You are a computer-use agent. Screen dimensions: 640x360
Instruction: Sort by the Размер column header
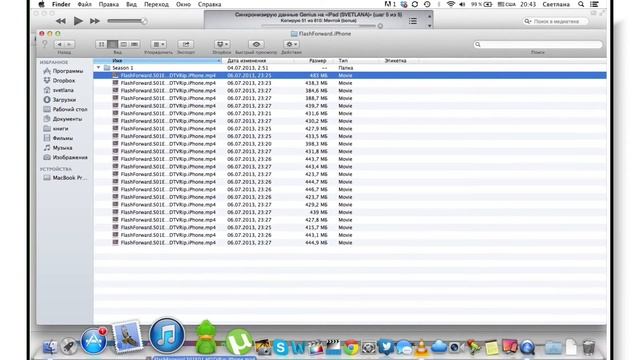[314, 60]
